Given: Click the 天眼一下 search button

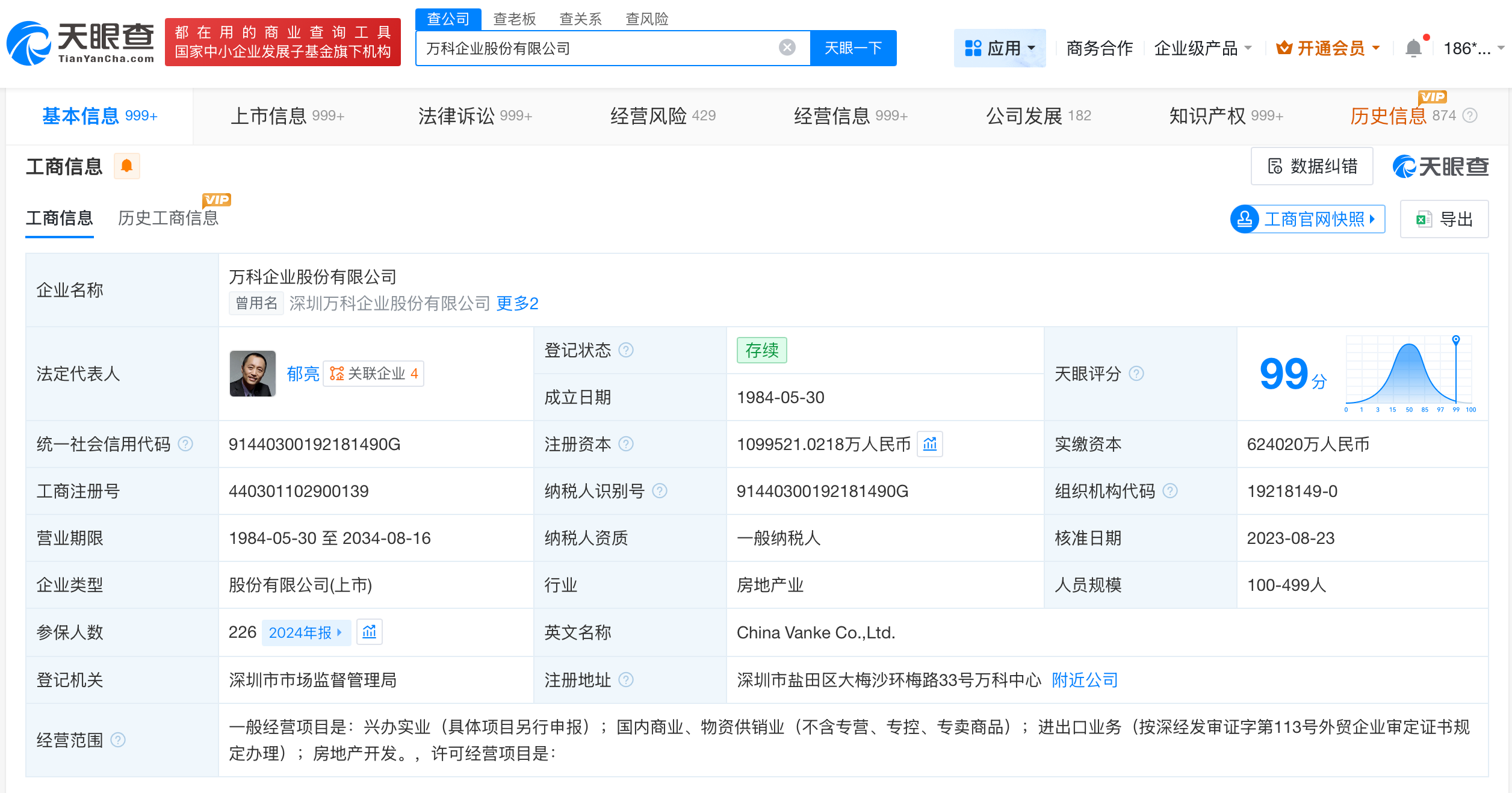Looking at the screenshot, I should (853, 47).
